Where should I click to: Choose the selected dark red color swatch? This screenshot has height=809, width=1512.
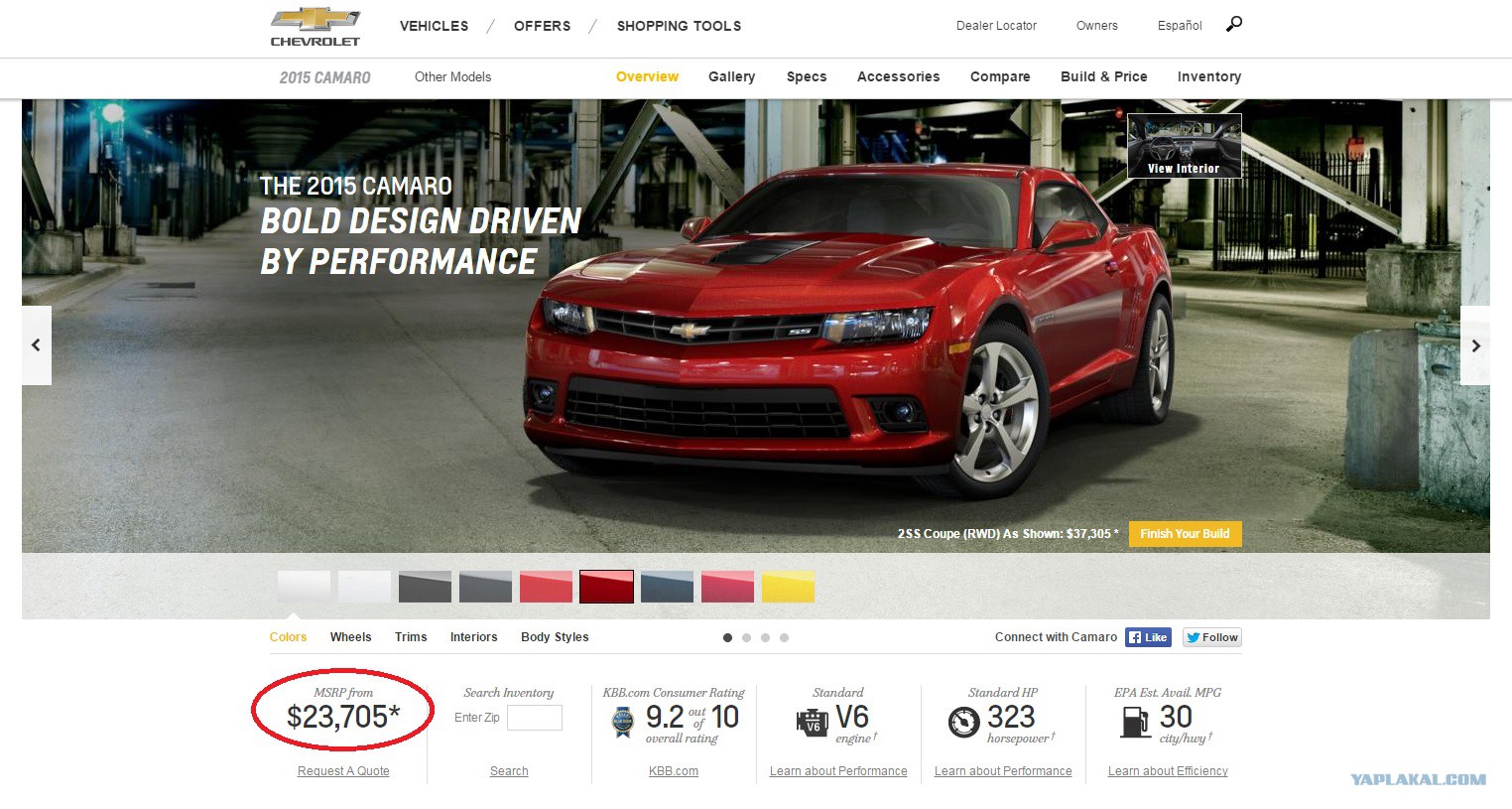tap(606, 587)
